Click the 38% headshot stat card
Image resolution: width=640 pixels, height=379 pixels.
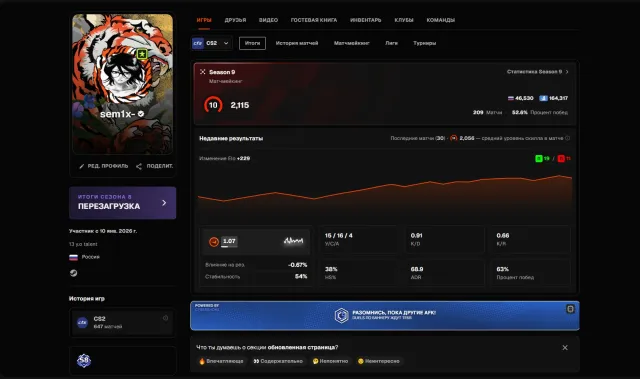358,273
